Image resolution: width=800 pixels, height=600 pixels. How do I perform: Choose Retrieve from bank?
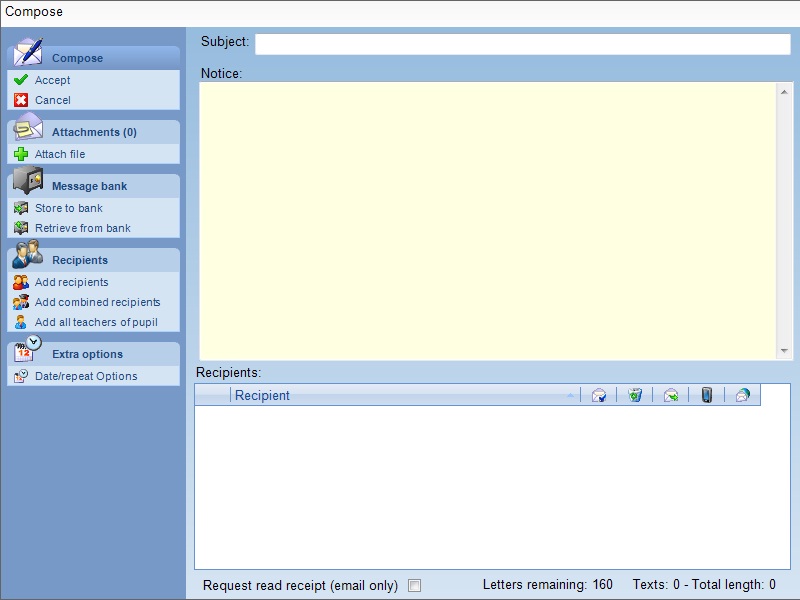(82, 228)
